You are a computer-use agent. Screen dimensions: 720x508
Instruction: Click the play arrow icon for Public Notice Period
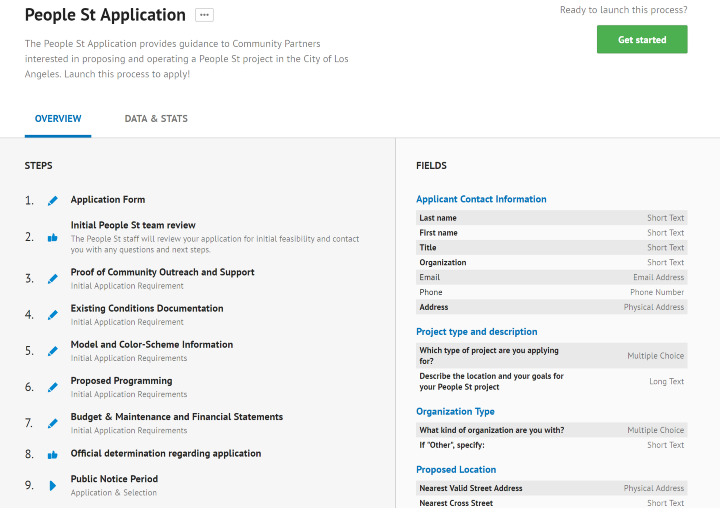[53, 485]
